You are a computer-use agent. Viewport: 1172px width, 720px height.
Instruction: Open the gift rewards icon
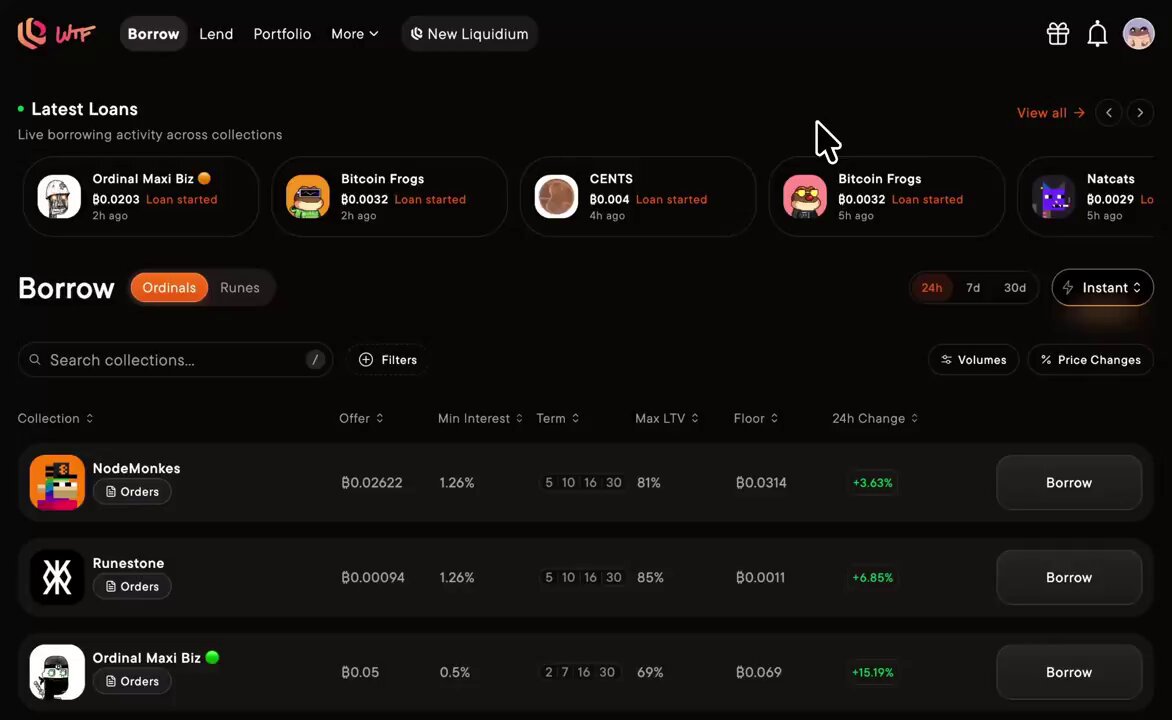click(1058, 34)
